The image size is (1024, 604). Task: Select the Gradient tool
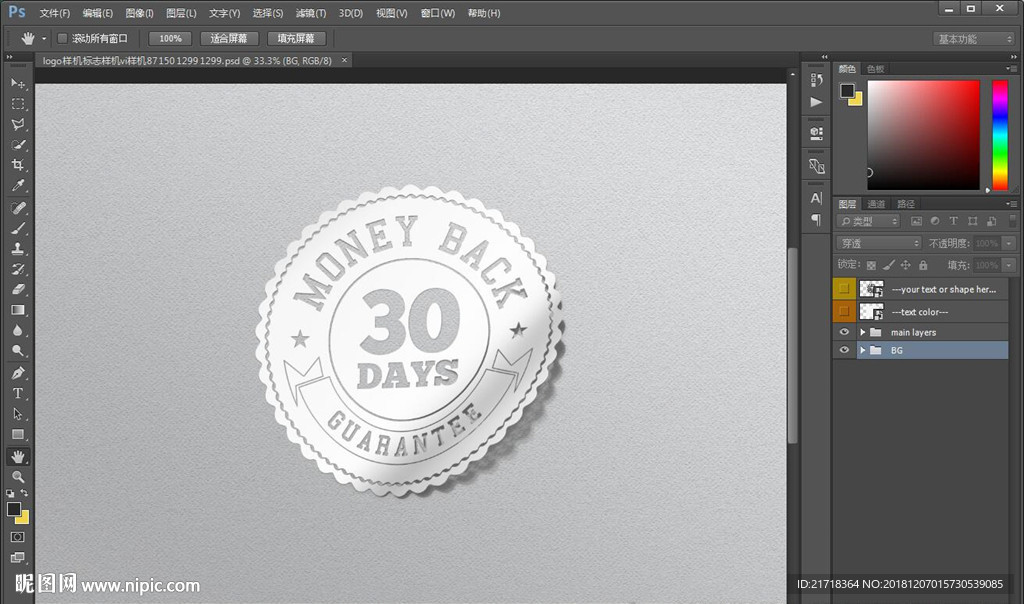[18, 310]
